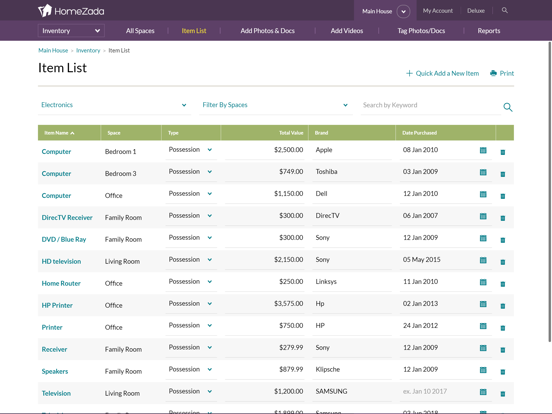This screenshot has width=552, height=414.
Task: Expand the Filter By Spaces dropdown
Action: point(275,105)
